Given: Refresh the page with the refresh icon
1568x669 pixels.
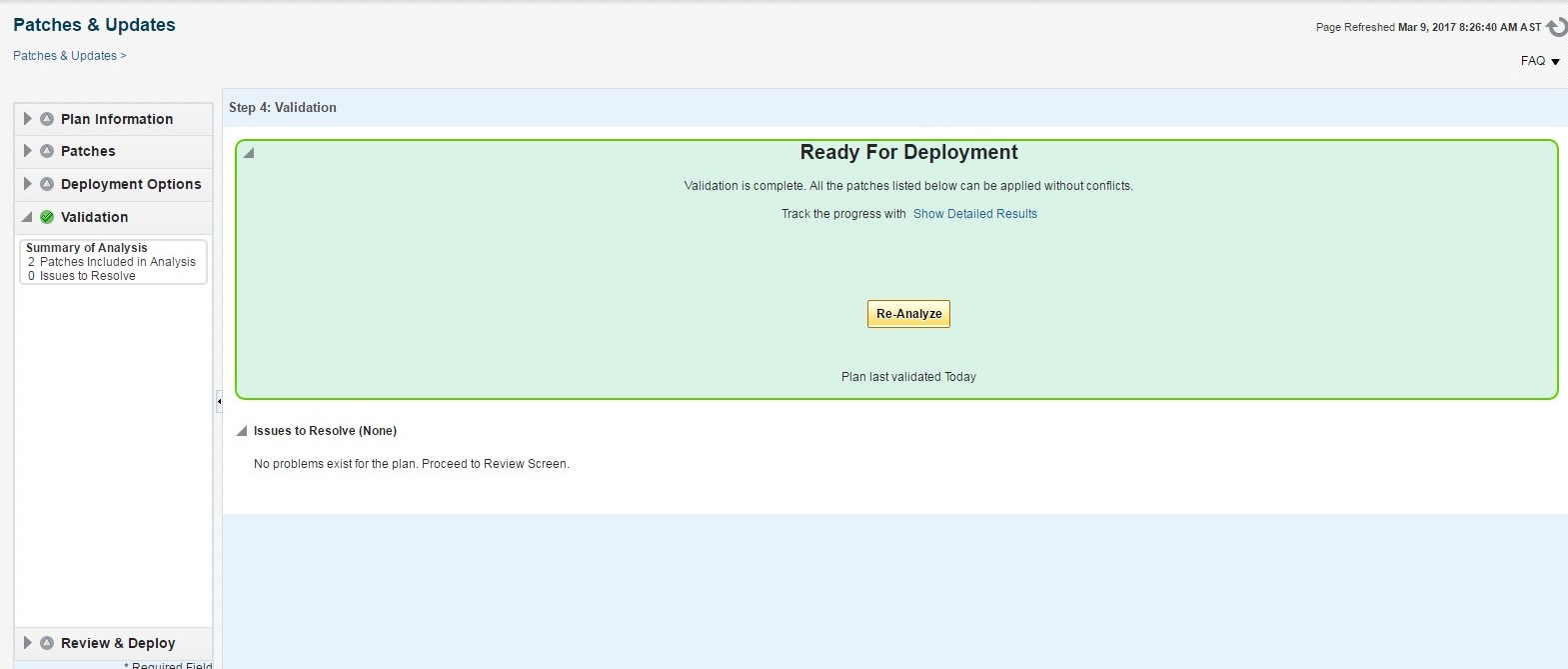Looking at the screenshot, I should (1557, 27).
